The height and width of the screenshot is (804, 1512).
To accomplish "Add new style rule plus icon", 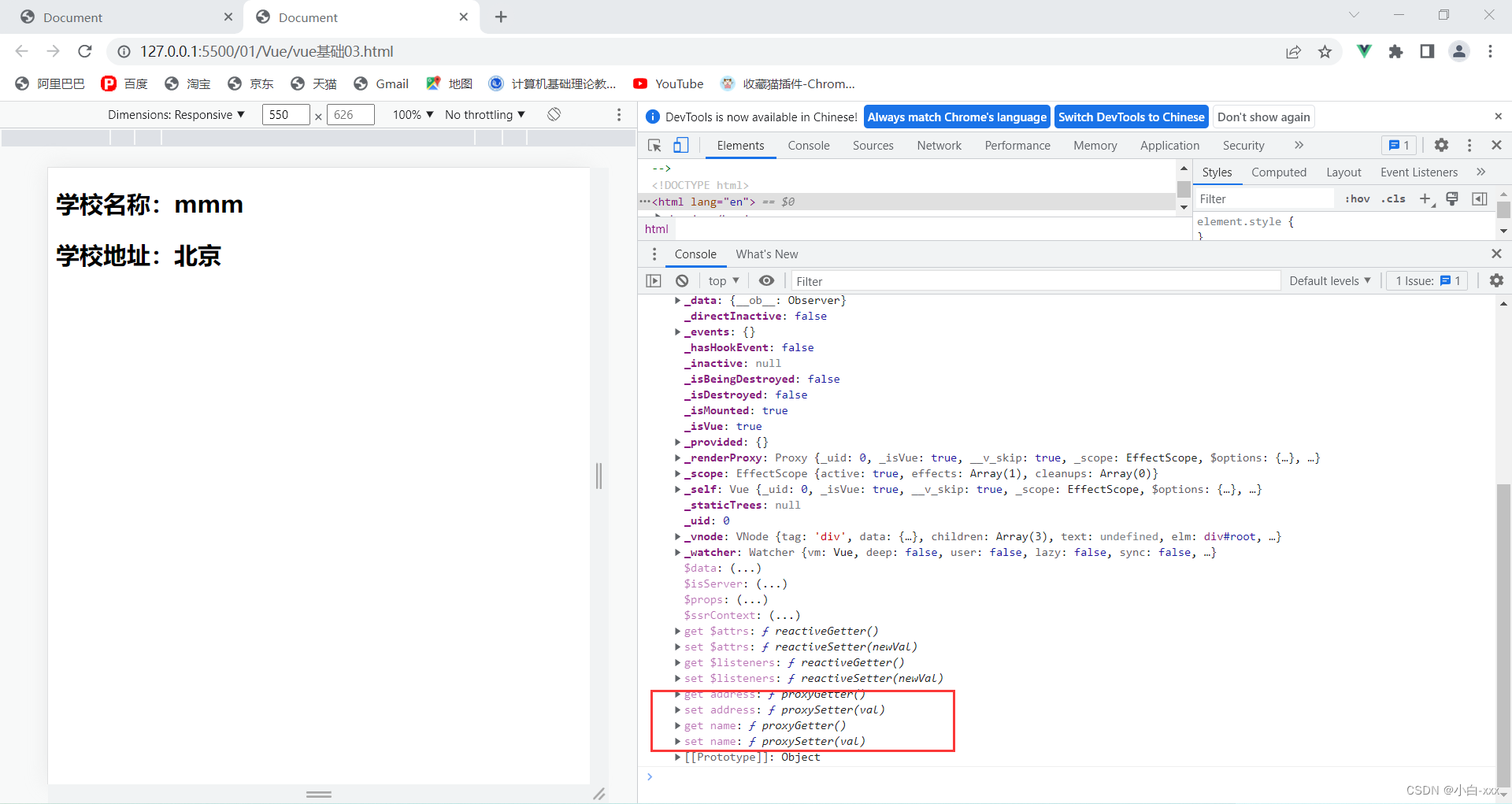I will pos(1426,198).
